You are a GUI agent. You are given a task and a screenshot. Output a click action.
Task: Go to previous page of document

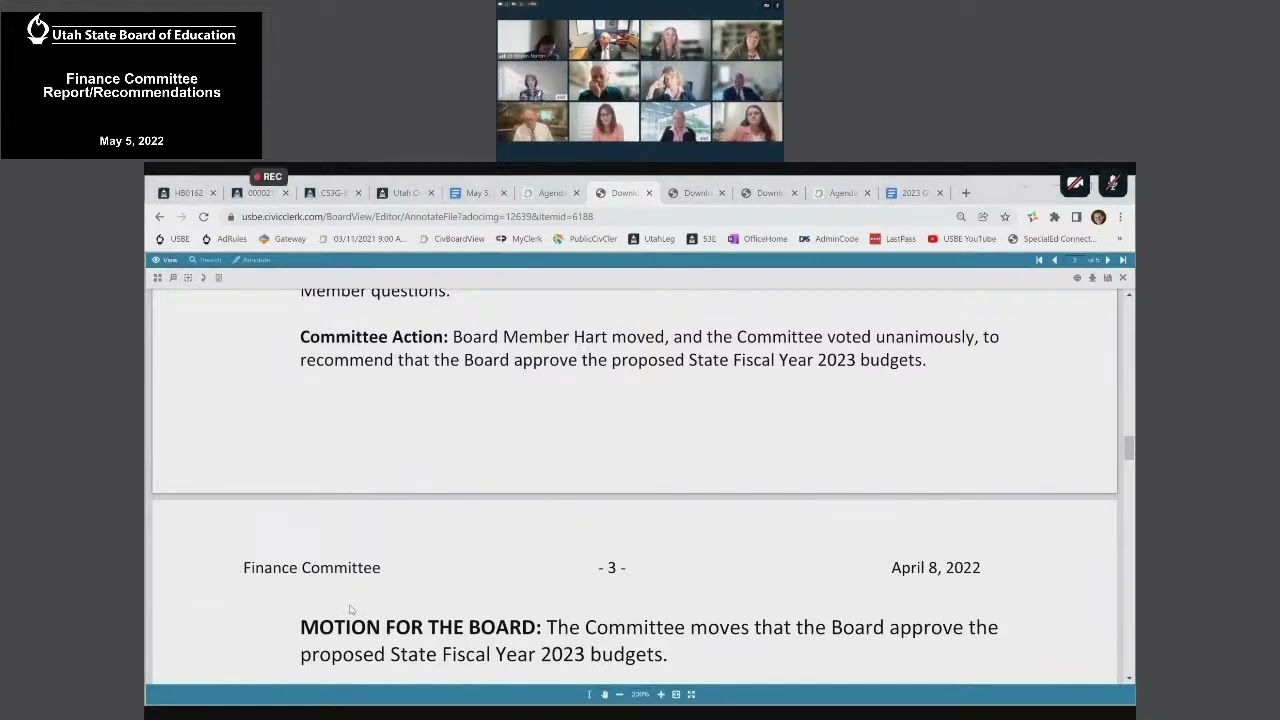(x=1054, y=260)
